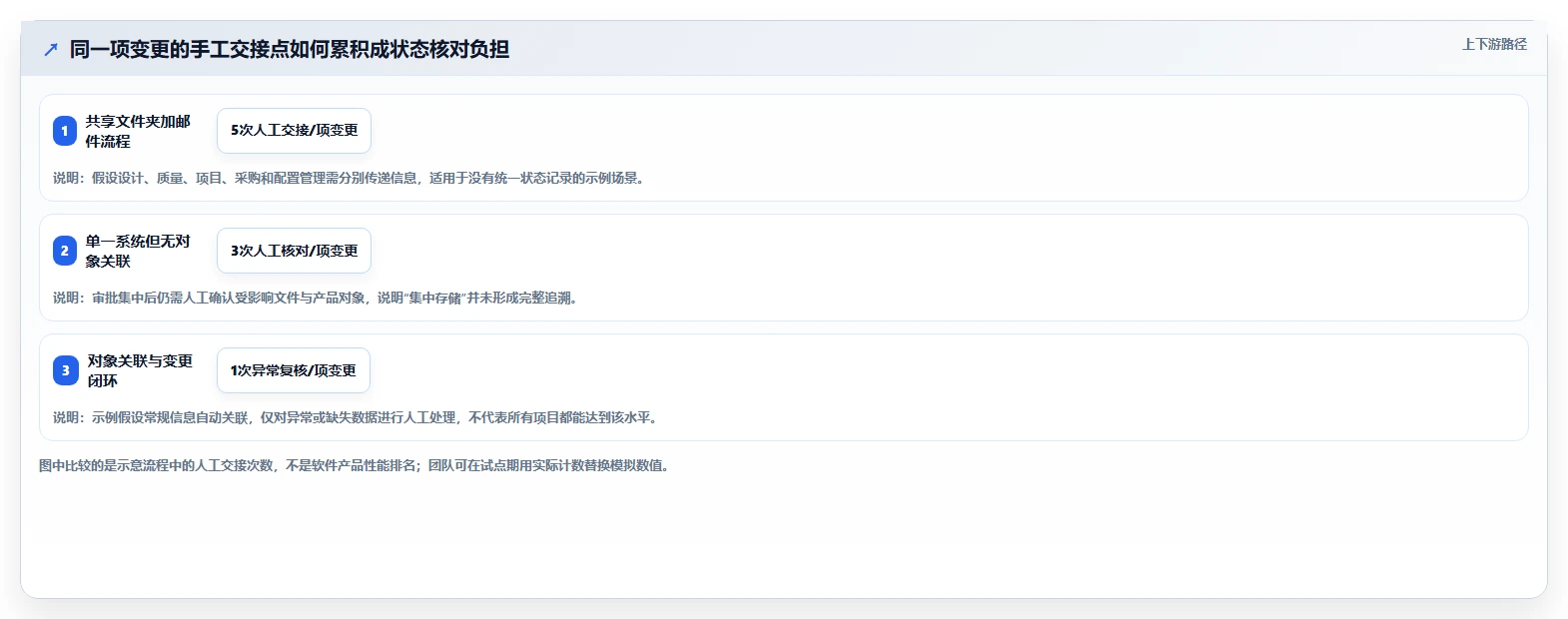This screenshot has width=1568, height=619.
Task: Click the 共享文件夹加邮件流程 step label
Action: click(x=138, y=131)
